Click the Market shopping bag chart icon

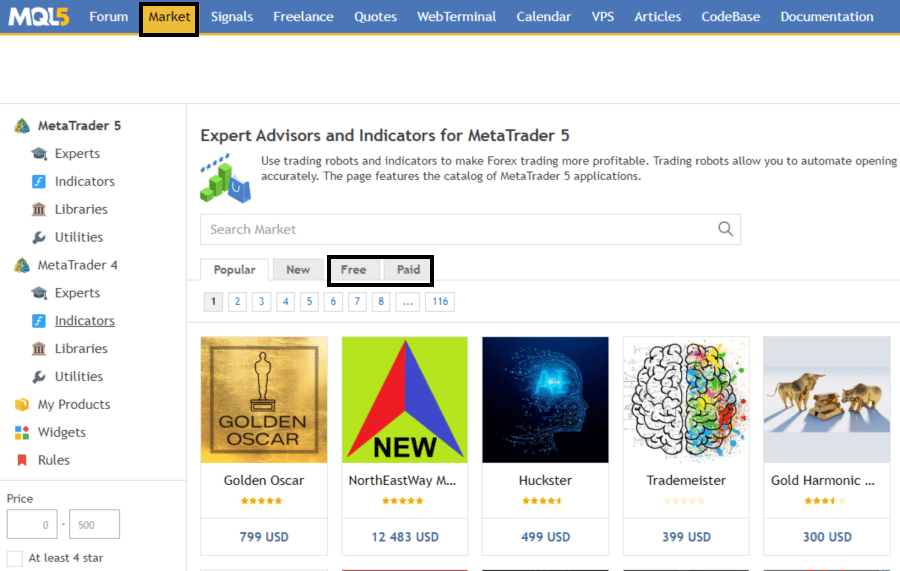click(226, 178)
